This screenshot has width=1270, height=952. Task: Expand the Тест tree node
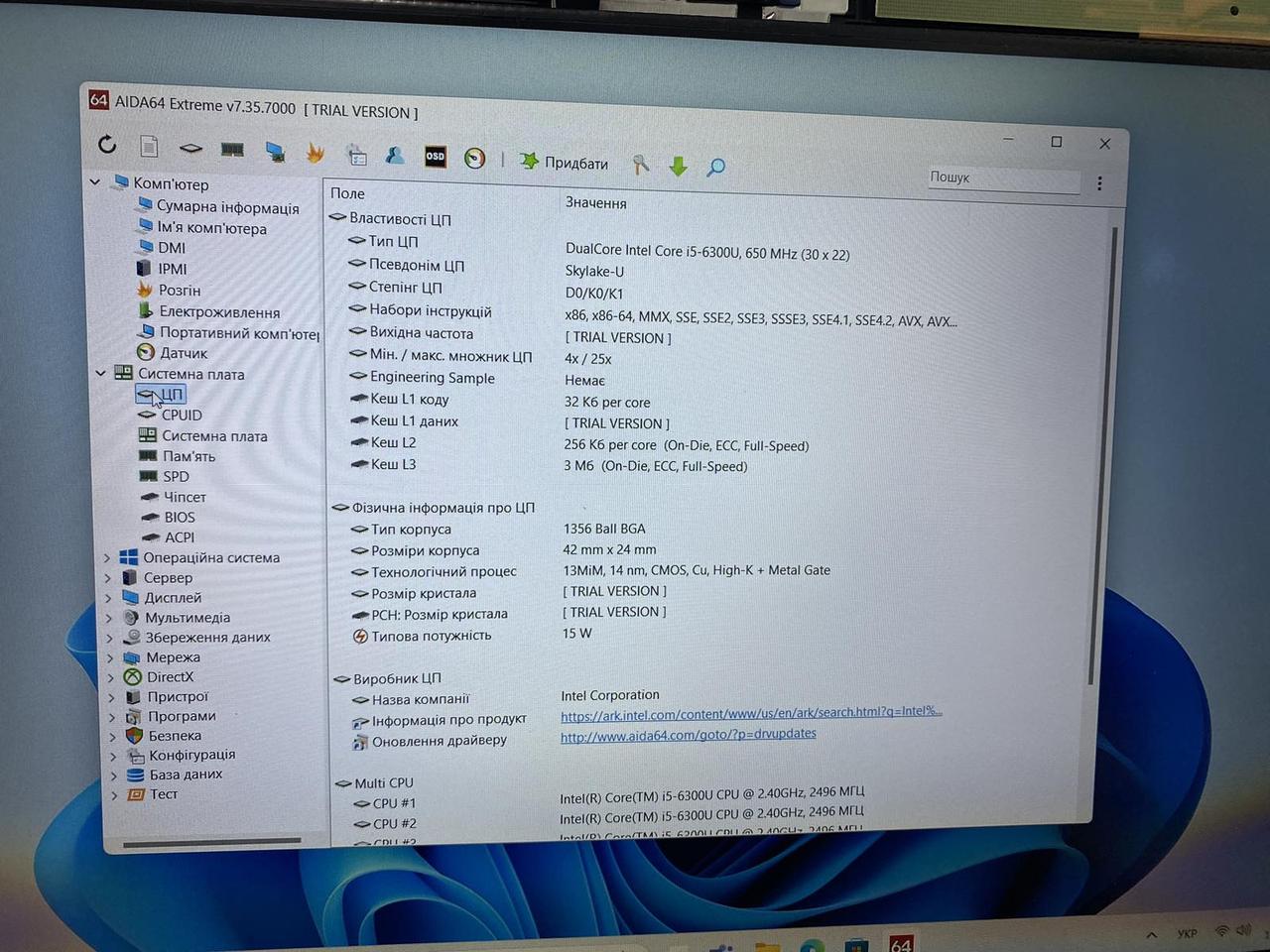point(114,794)
